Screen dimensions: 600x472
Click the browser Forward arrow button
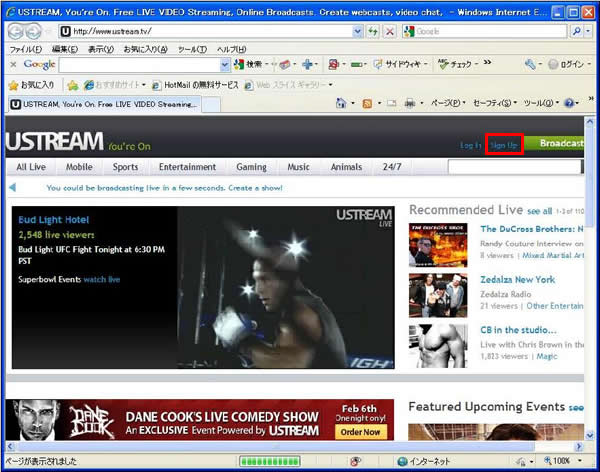tap(34, 31)
